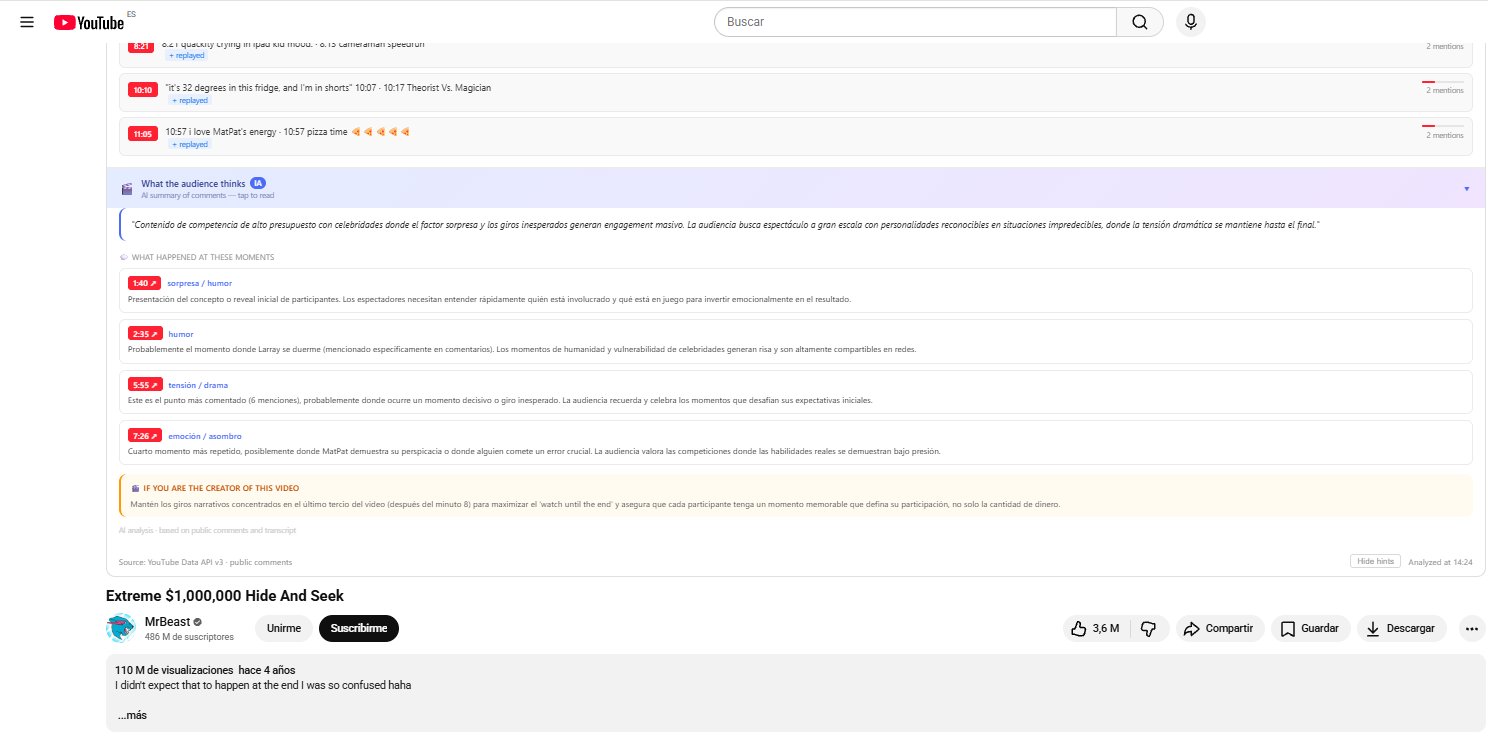Click the 'emoción / asombro' tag
This screenshot has height=737, width=1488.
(x=204, y=436)
